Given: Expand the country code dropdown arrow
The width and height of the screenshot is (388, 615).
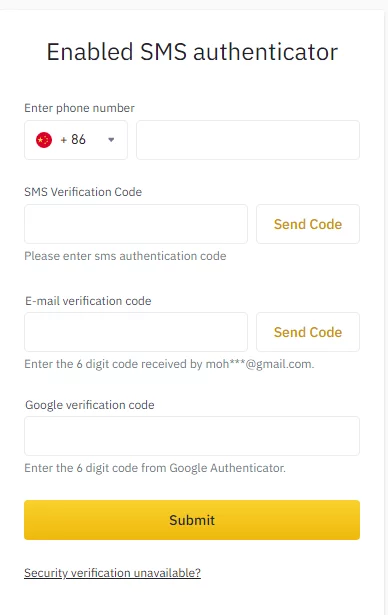Looking at the screenshot, I should tap(111, 140).
